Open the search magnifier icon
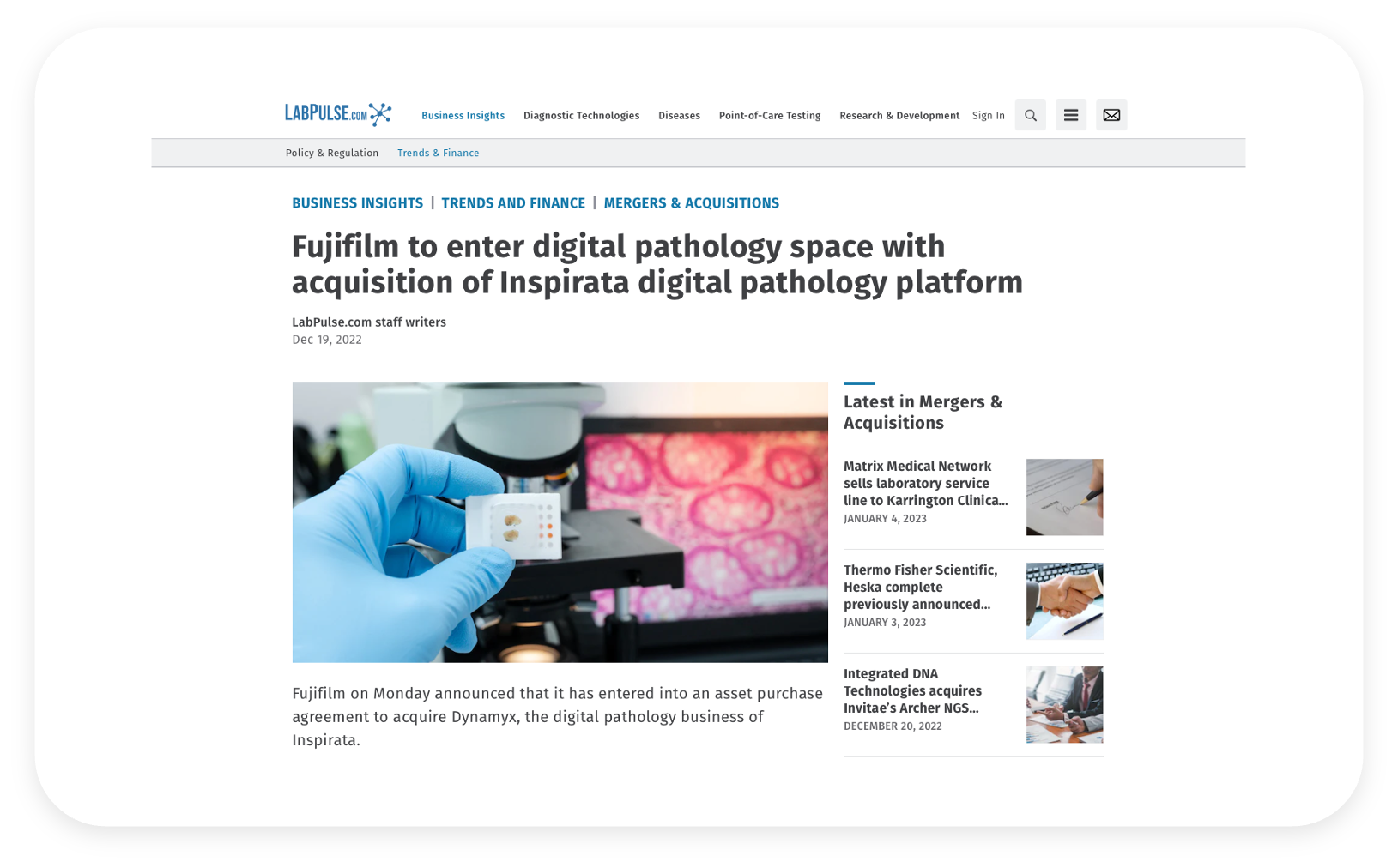 click(x=1030, y=115)
